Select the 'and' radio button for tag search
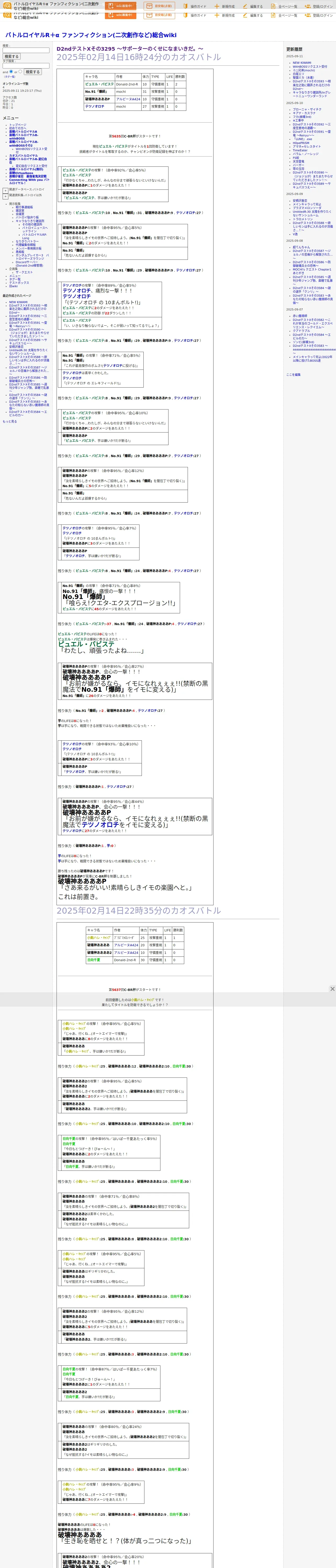Image resolution: width=336 pixels, height=1568 pixels. 11,72
